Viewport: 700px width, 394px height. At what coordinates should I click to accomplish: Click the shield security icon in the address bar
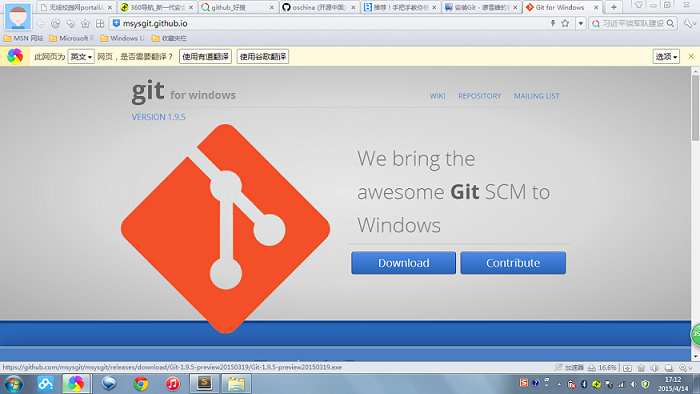point(116,23)
